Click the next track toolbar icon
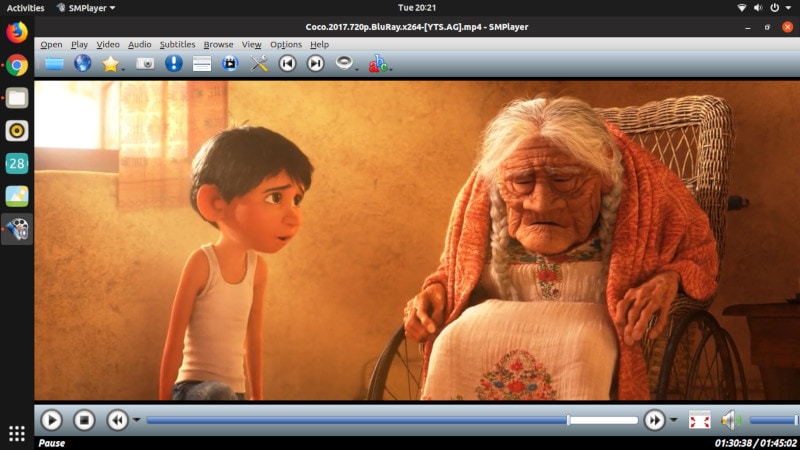Screen dimensions: 800x450 tap(316, 64)
